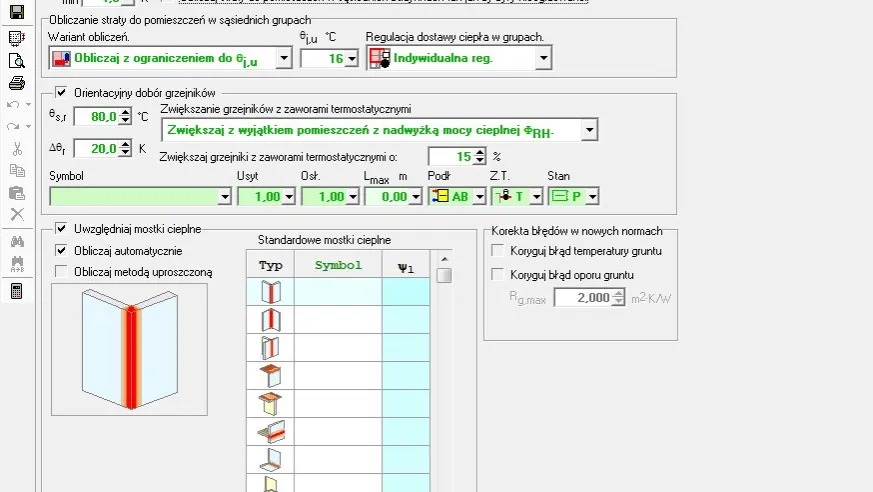Click the Print icon in sidebar
The height and width of the screenshot is (492, 873).
click(x=16, y=82)
